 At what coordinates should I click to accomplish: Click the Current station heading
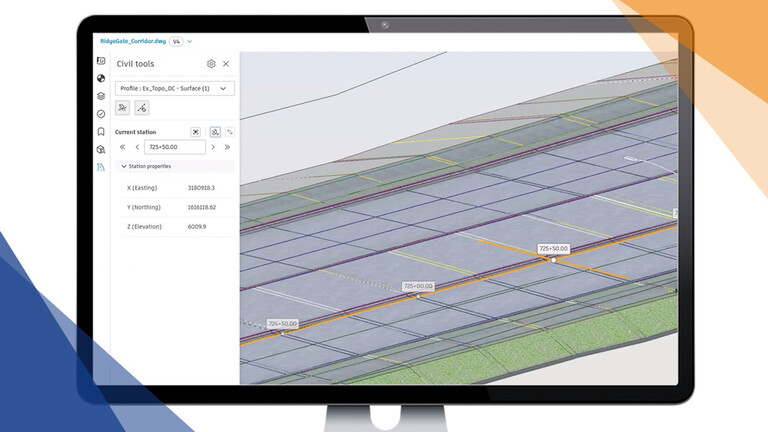(x=135, y=132)
